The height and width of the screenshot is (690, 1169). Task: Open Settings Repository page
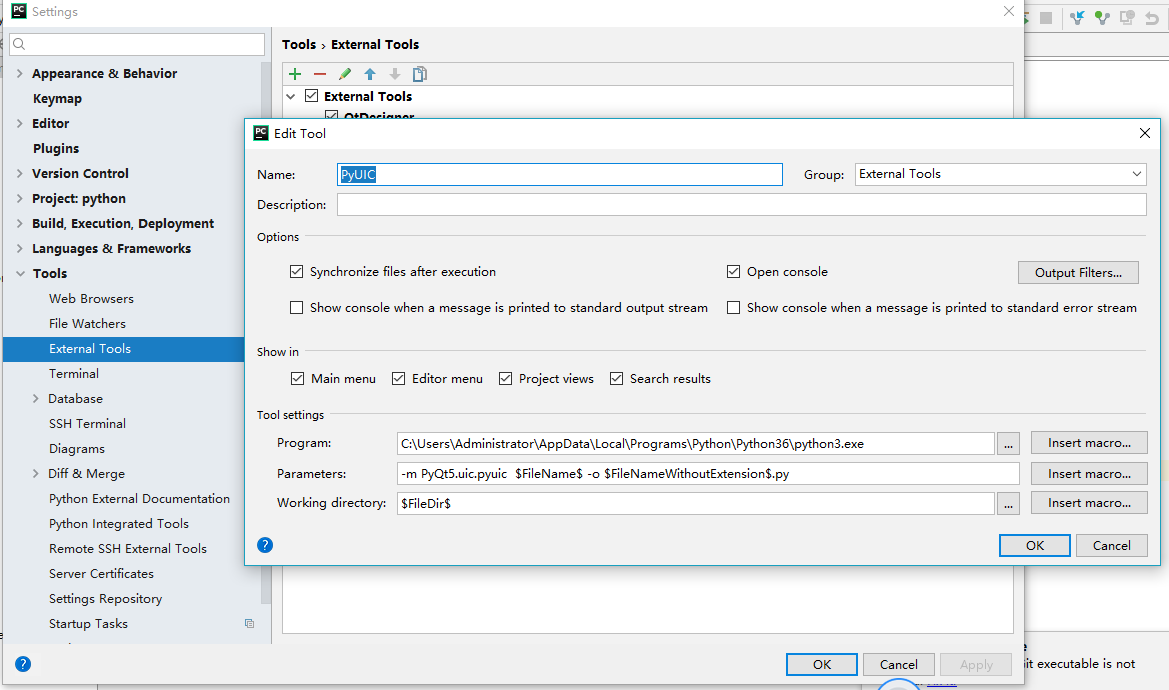105,598
